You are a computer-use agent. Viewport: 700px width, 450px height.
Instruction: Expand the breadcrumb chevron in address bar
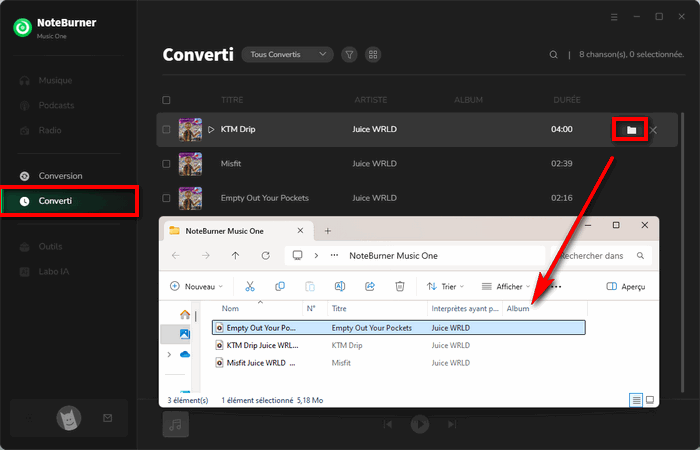[316, 256]
